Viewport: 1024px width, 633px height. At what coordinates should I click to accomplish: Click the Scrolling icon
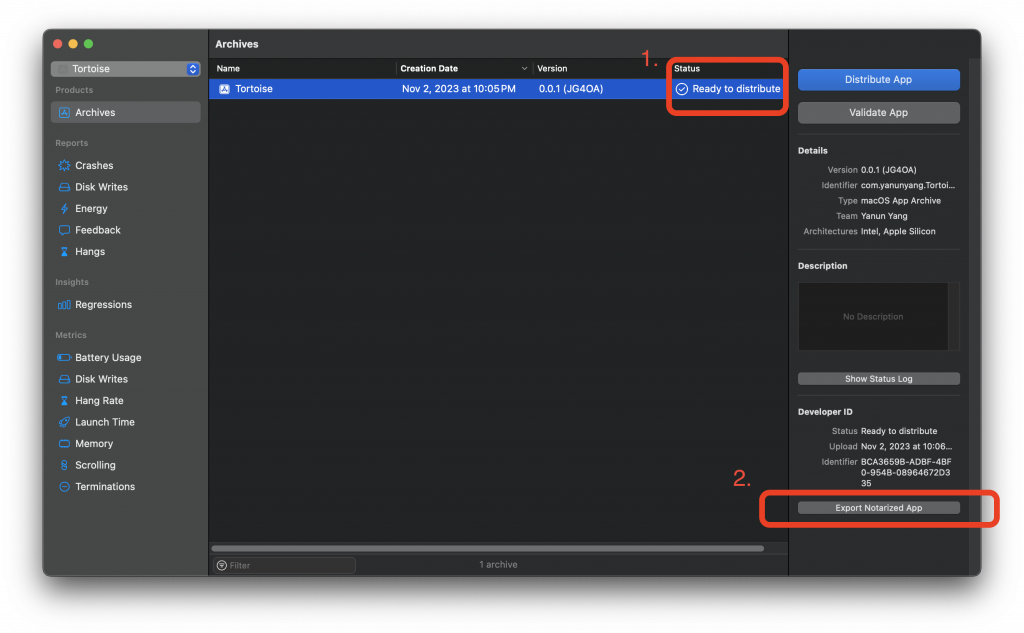[64, 465]
